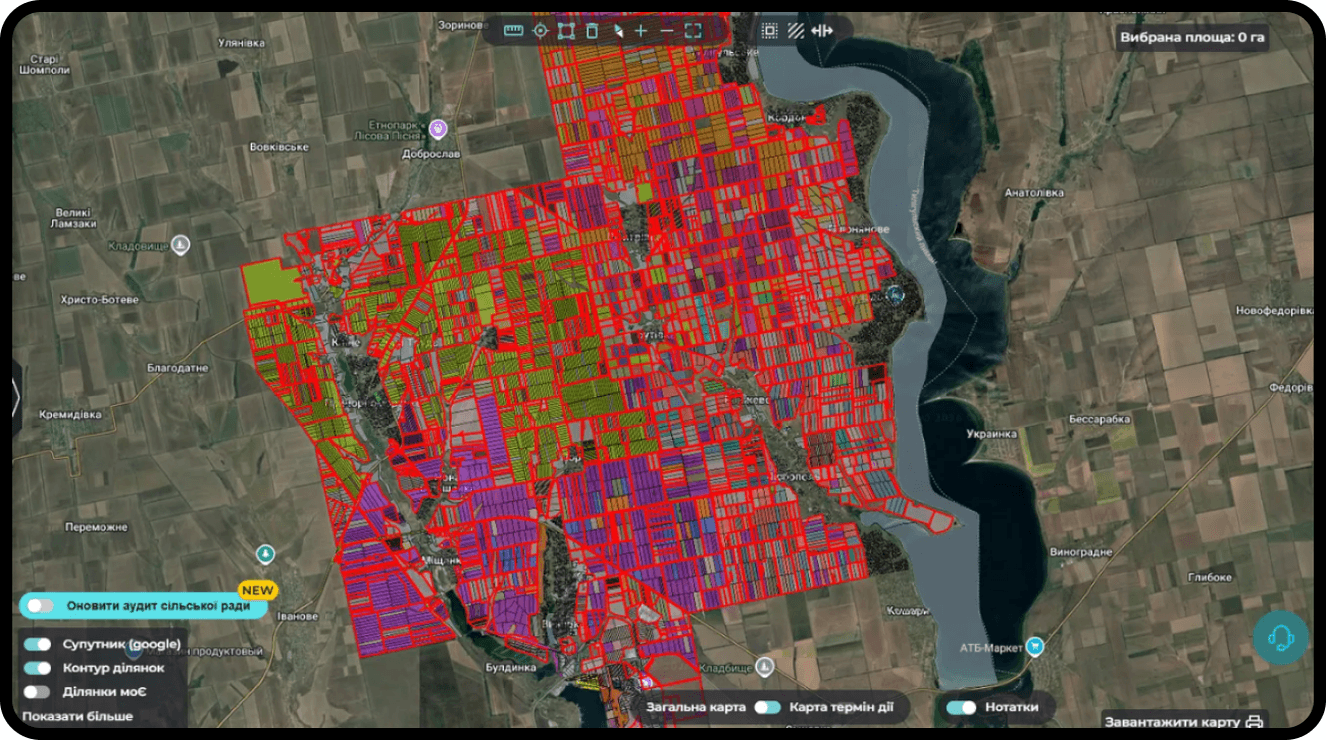Click the Завантажити карту button
Image resolution: width=1326 pixels, height=740 pixels.
[x=1184, y=721]
